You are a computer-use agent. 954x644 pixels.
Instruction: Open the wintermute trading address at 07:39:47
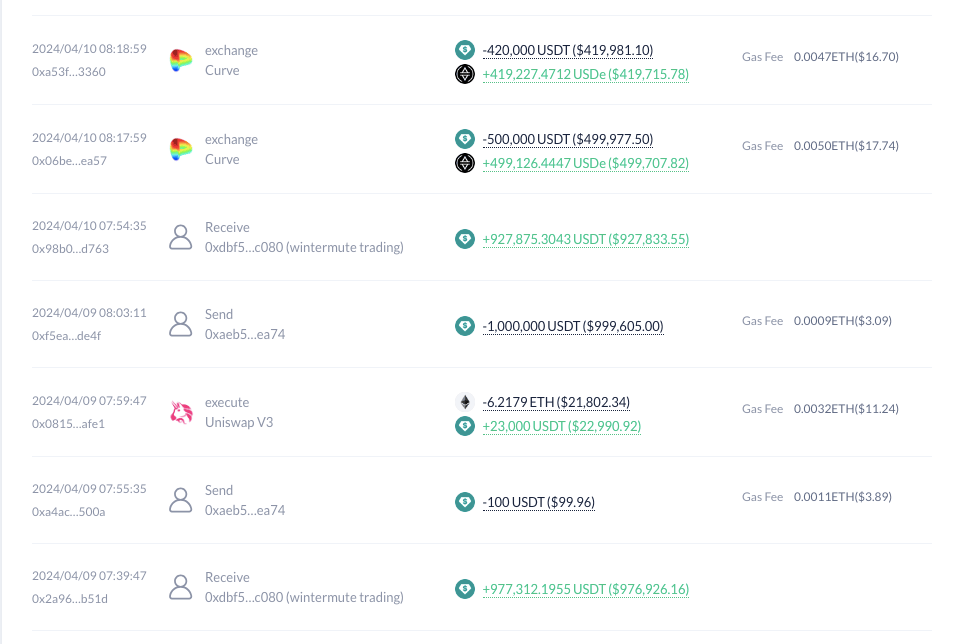304,597
